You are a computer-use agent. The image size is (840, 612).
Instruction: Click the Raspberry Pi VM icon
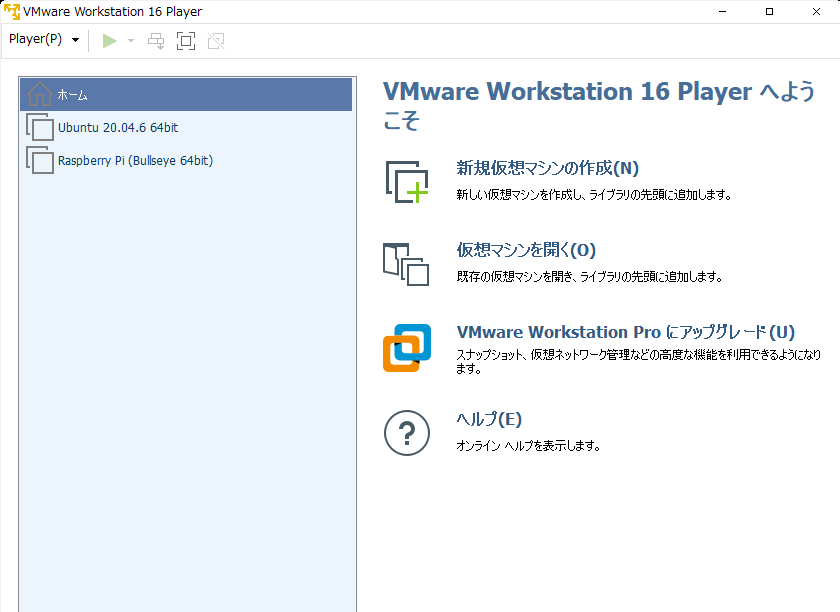click(x=40, y=160)
